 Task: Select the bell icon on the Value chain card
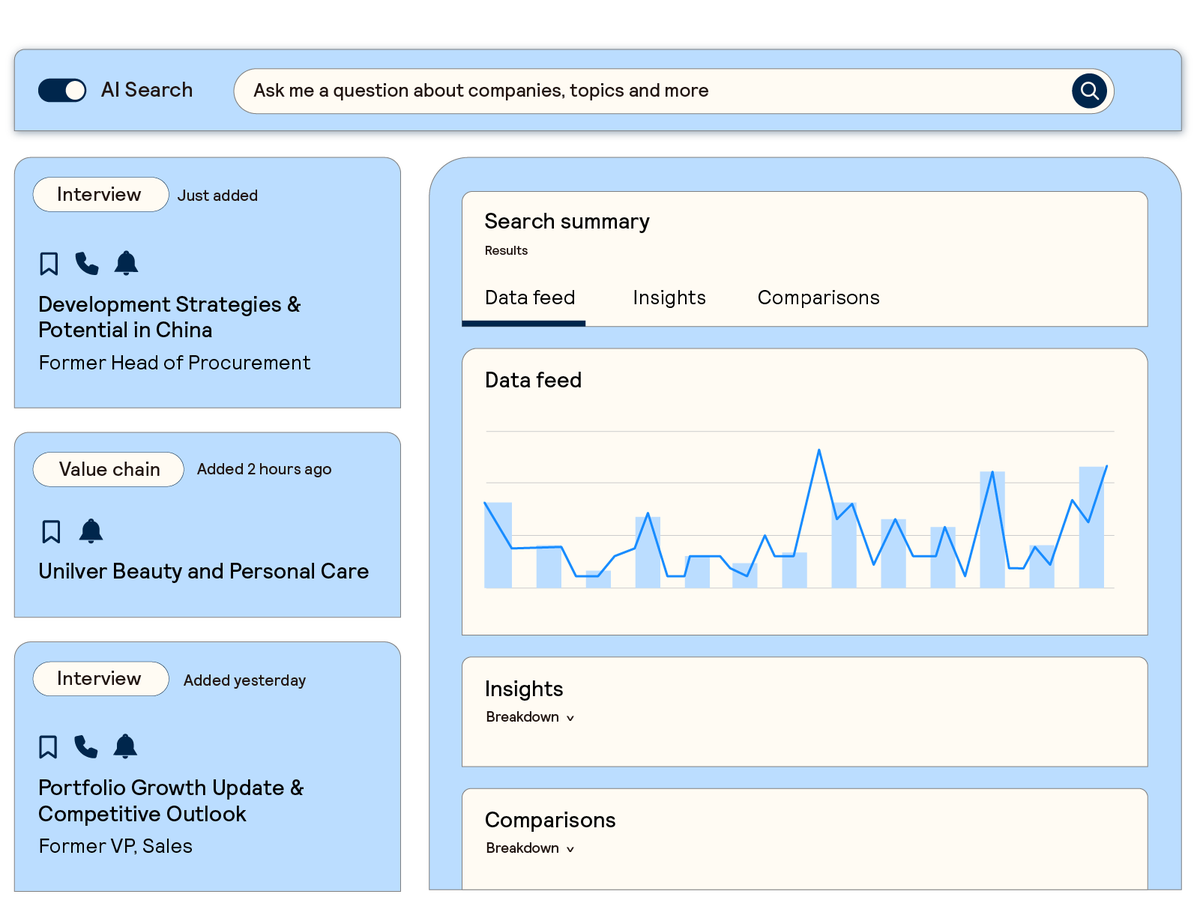(x=91, y=531)
